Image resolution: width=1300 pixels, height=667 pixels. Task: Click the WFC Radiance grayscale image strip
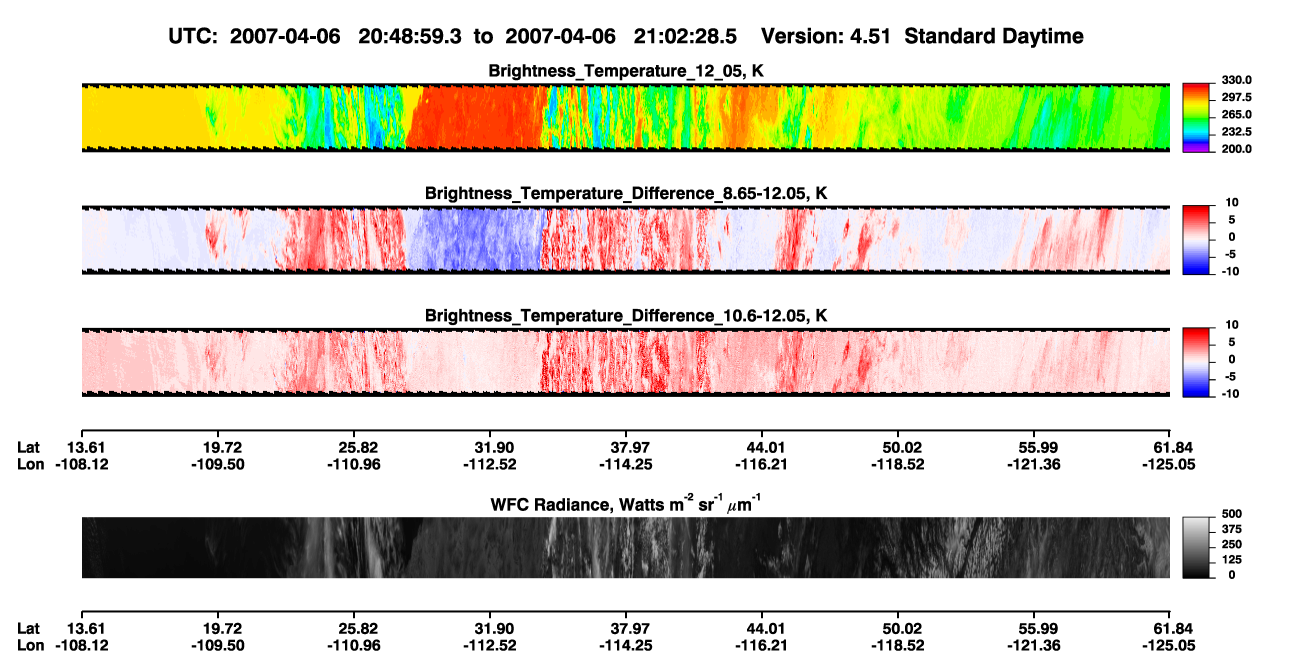625,547
